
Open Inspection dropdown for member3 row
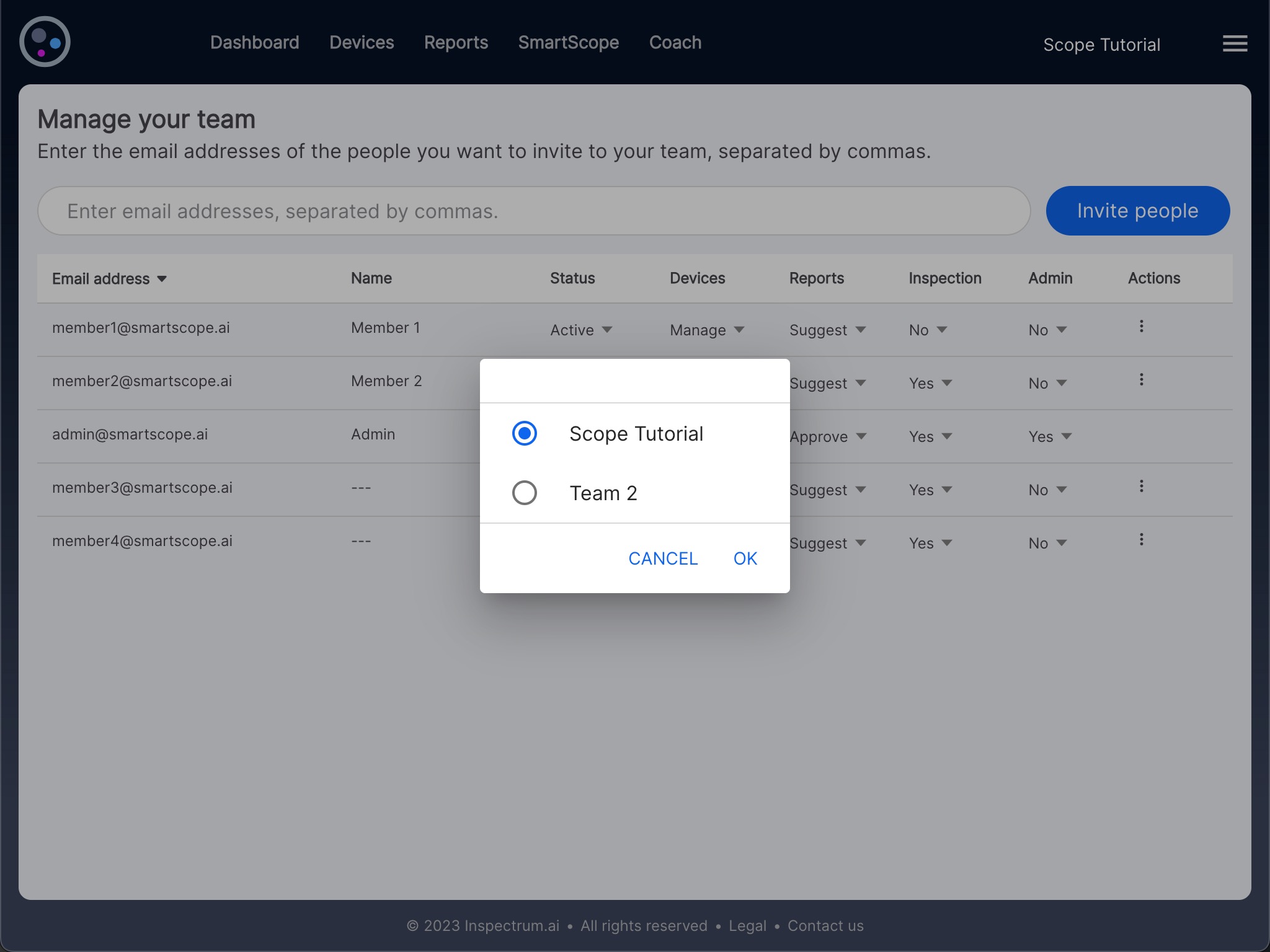(930, 490)
